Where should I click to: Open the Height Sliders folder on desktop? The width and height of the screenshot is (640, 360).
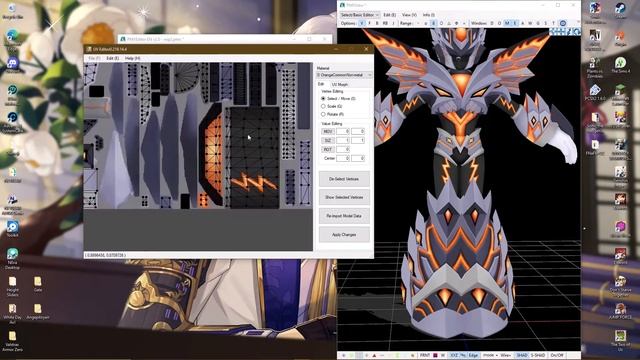tap(13, 287)
